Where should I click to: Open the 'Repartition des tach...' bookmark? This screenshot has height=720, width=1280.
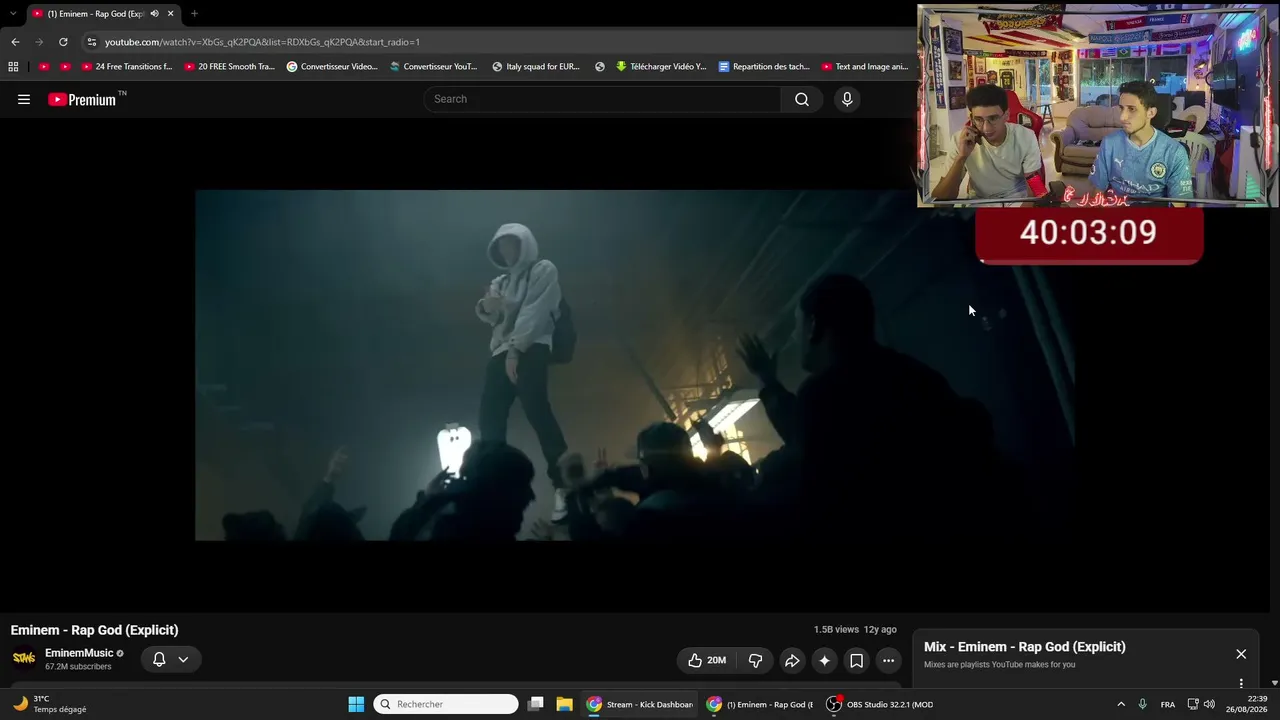pos(764,67)
